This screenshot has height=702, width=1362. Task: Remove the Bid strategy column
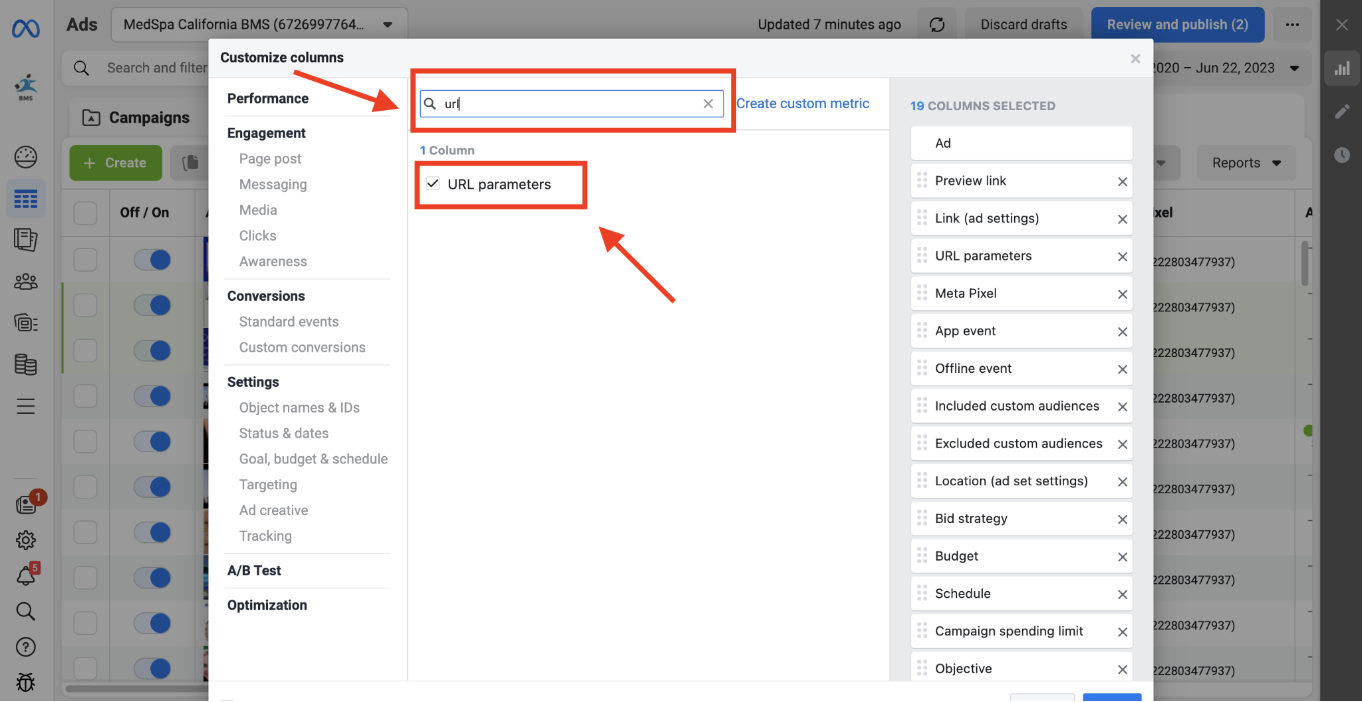[1122, 519]
